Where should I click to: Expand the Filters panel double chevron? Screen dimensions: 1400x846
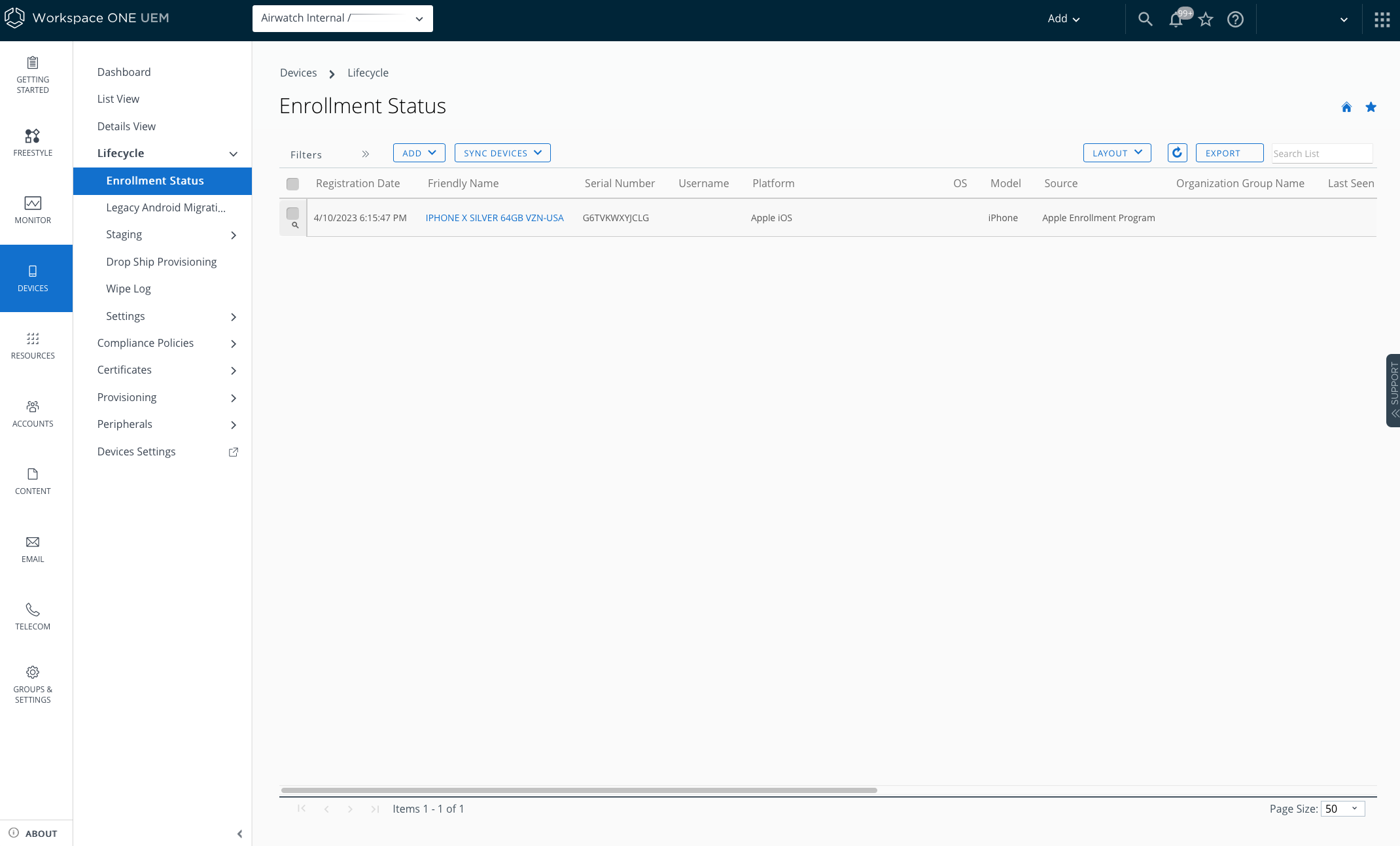point(366,154)
